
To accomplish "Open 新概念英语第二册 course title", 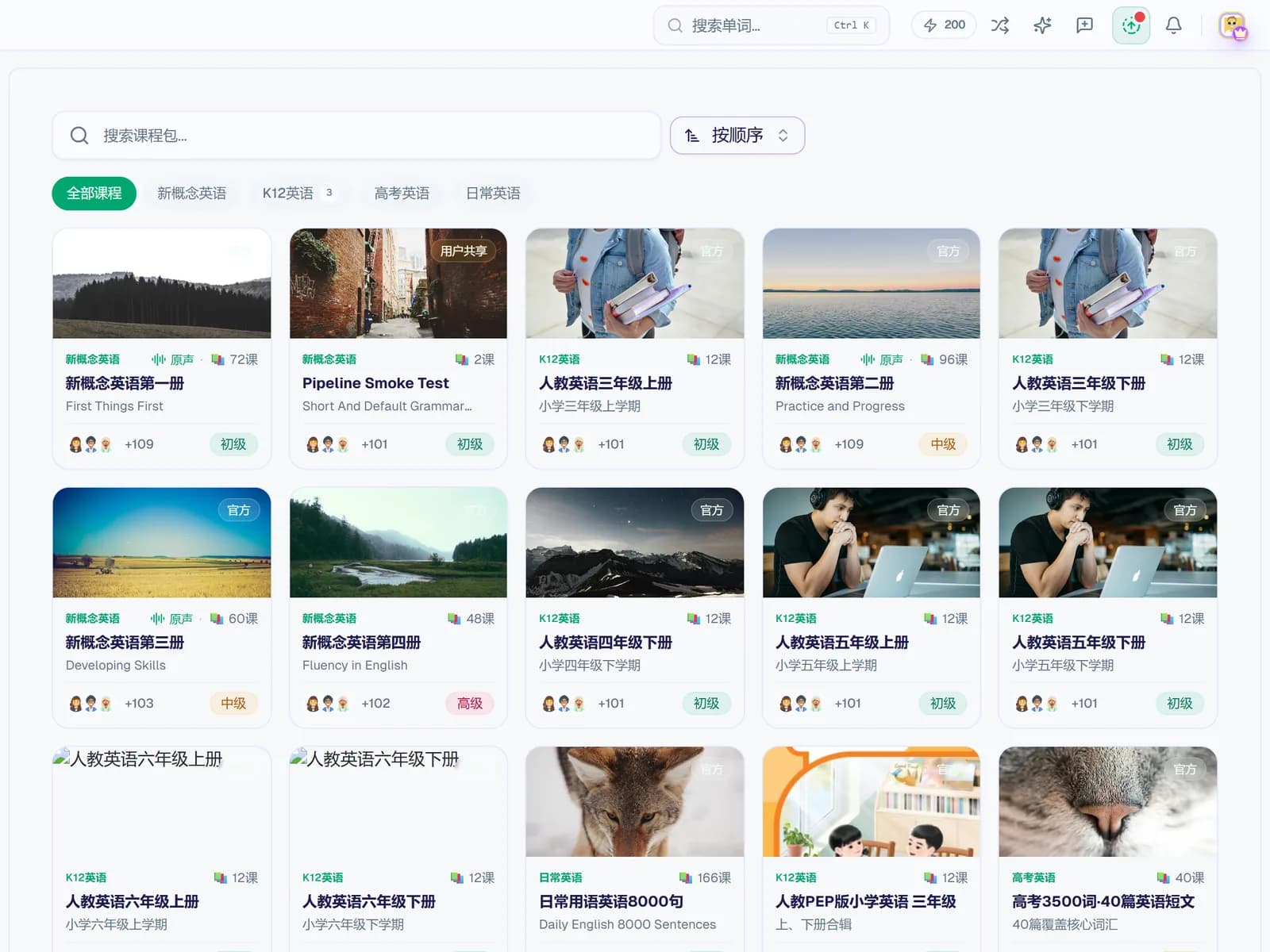I will pyautogui.click(x=834, y=383).
